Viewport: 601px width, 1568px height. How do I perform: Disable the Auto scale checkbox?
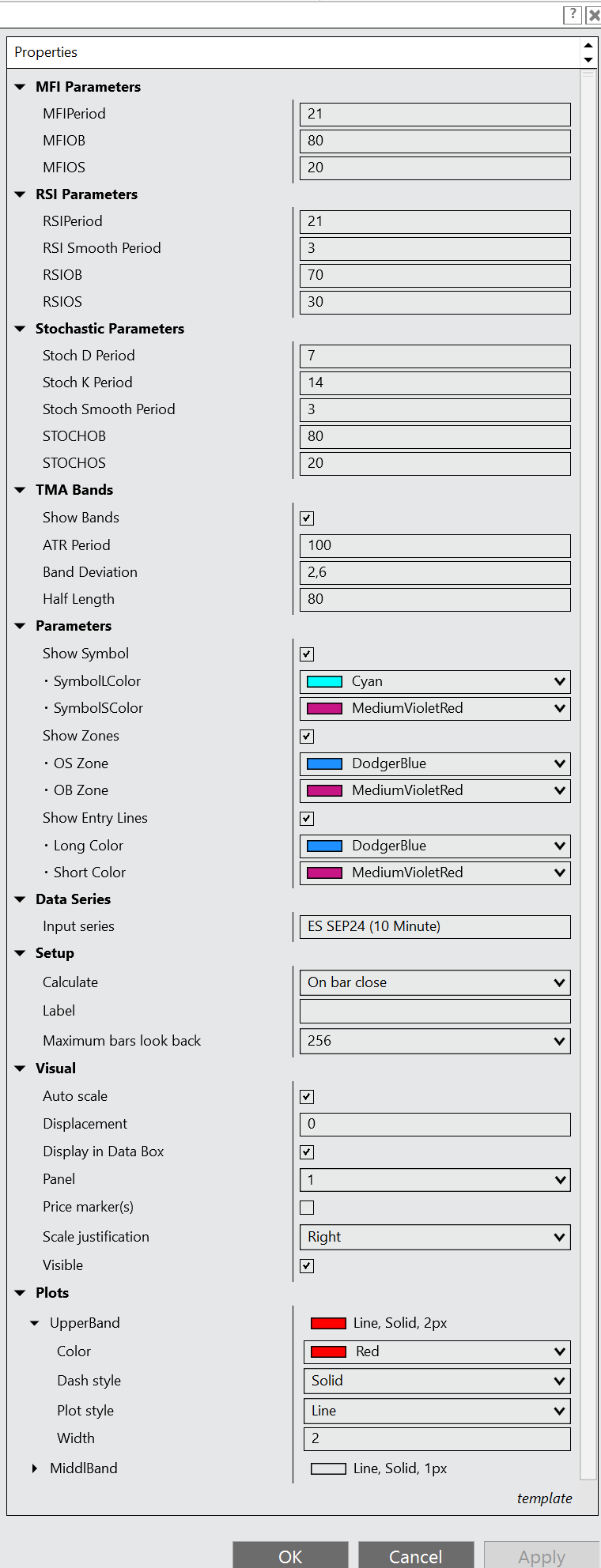308,1097
